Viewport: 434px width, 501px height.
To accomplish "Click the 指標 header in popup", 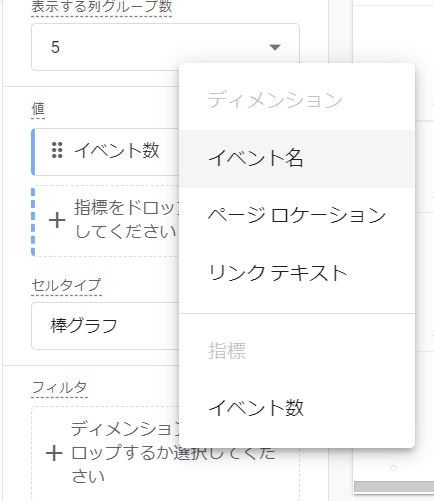I will (x=227, y=351).
